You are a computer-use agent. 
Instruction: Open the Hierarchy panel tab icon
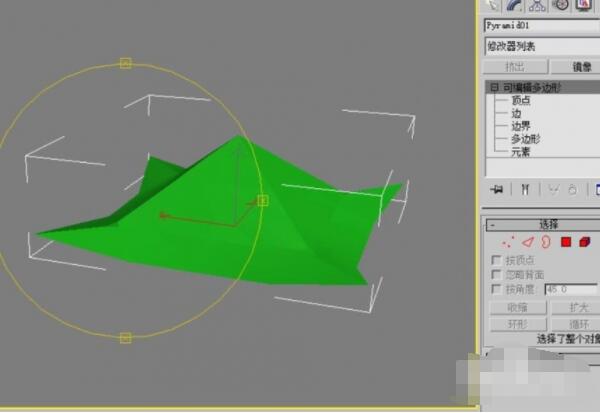coord(539,4)
